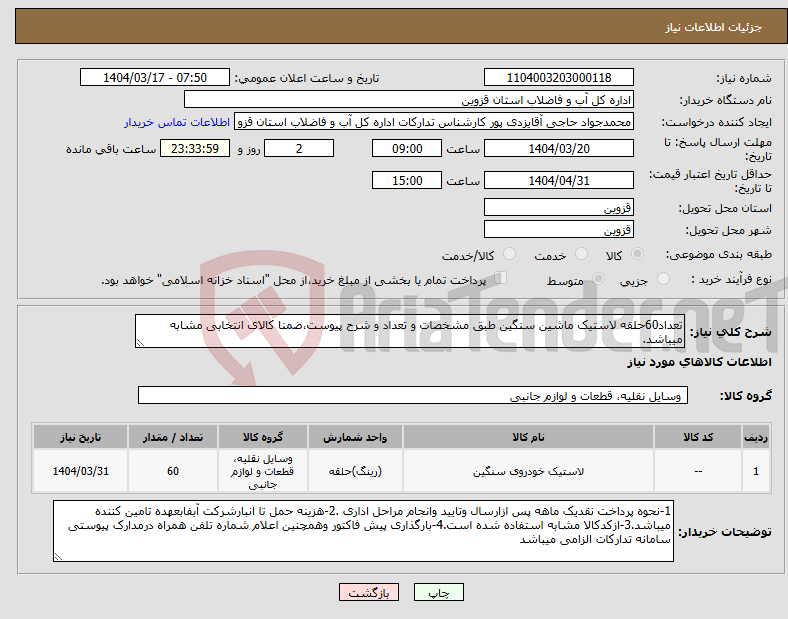Image resolution: width=788 pixels, height=619 pixels.
Task: Click the تعداد / مقدار column header
Action: (173, 437)
